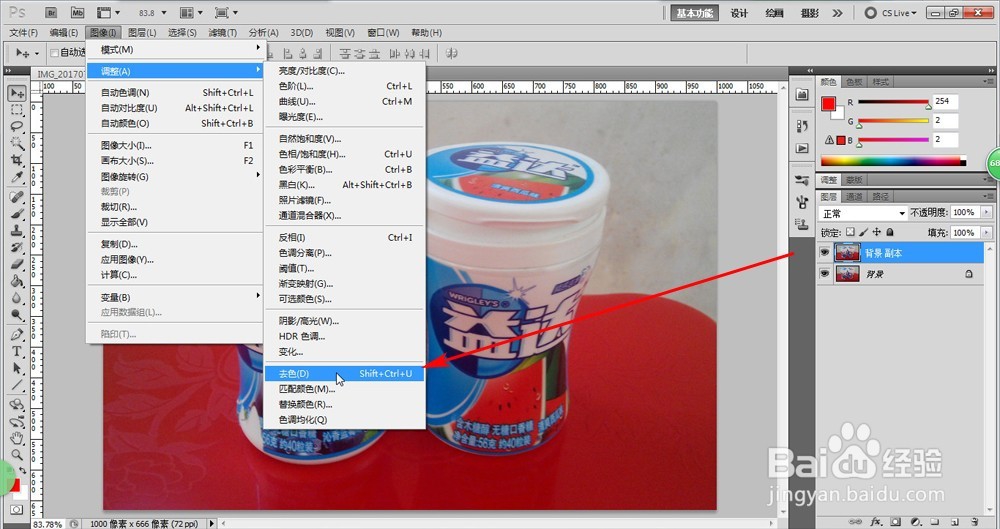Open zoom level 83.8 dropdown

pos(164,13)
